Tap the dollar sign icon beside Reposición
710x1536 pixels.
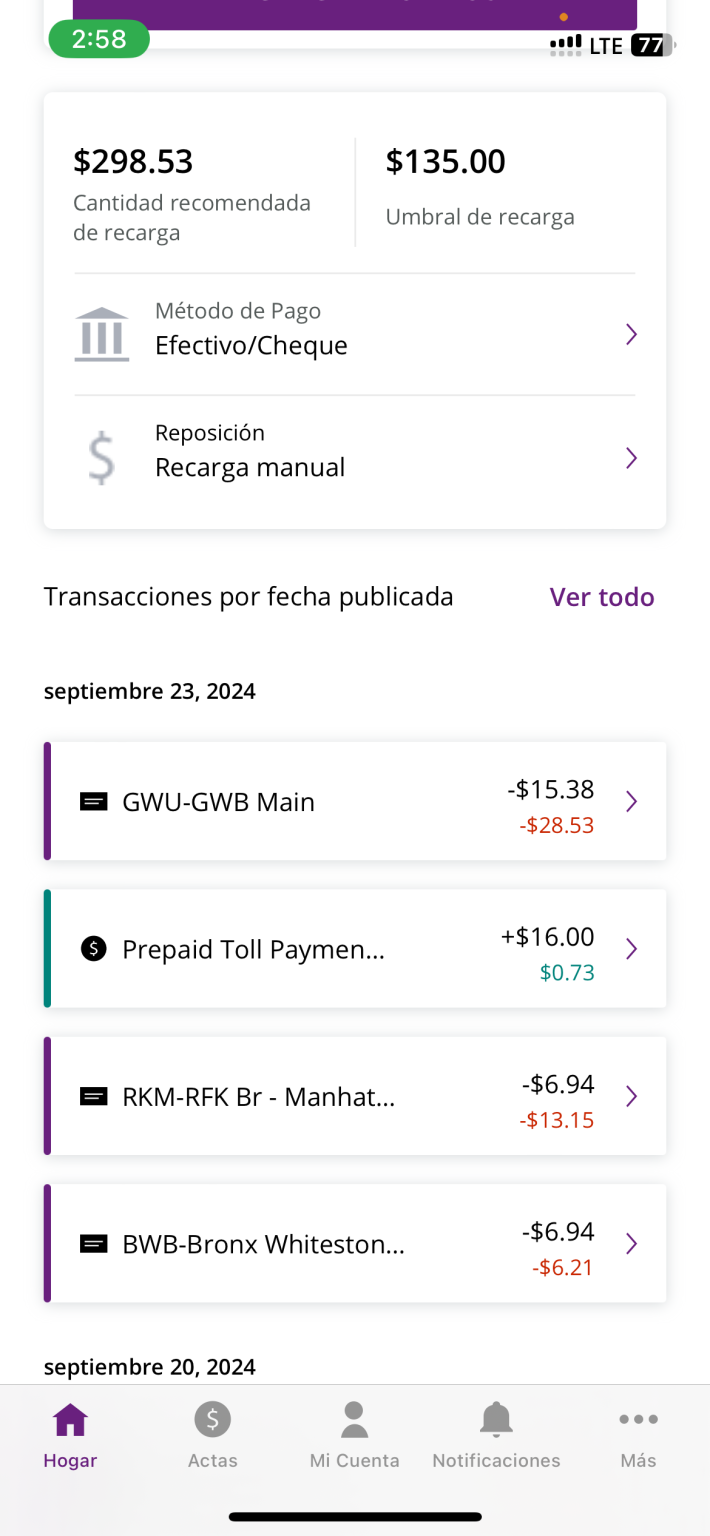click(x=101, y=458)
